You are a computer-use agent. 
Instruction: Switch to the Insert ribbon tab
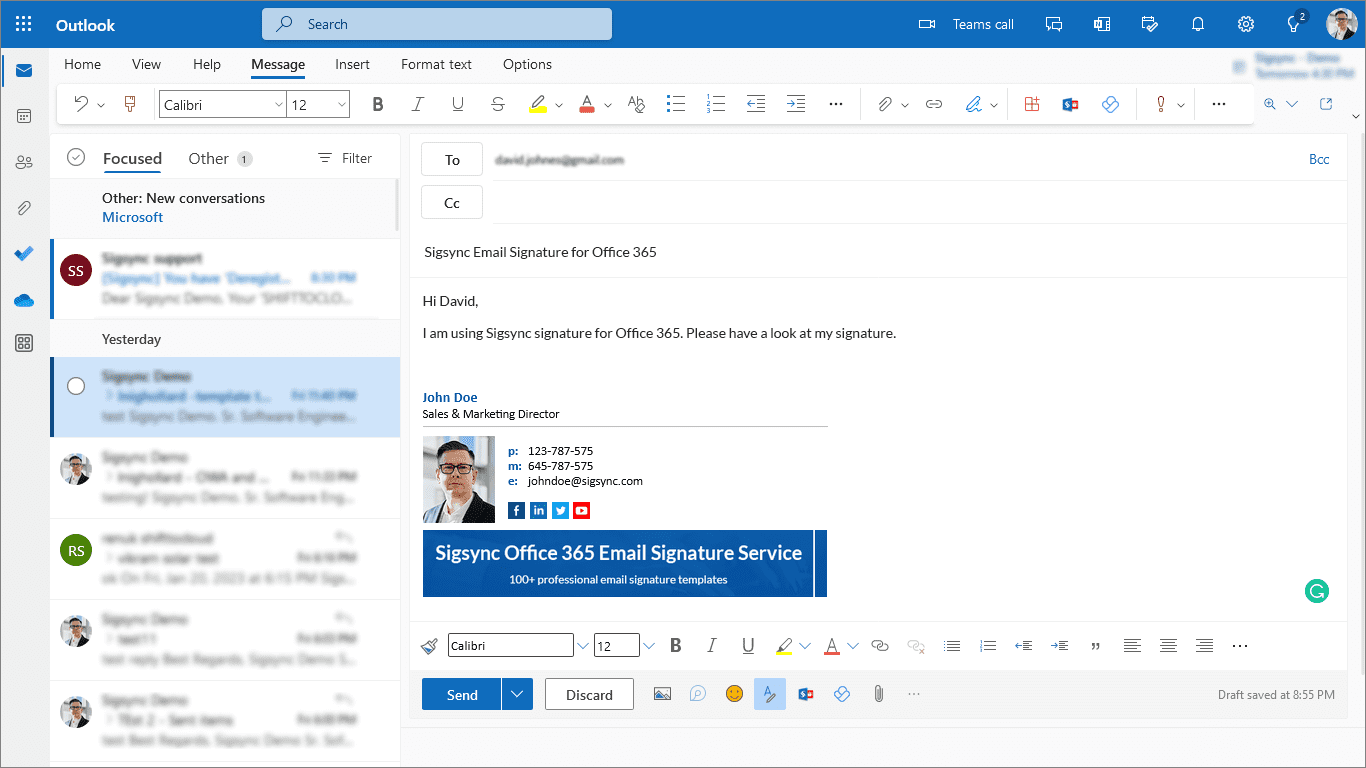pyautogui.click(x=352, y=64)
